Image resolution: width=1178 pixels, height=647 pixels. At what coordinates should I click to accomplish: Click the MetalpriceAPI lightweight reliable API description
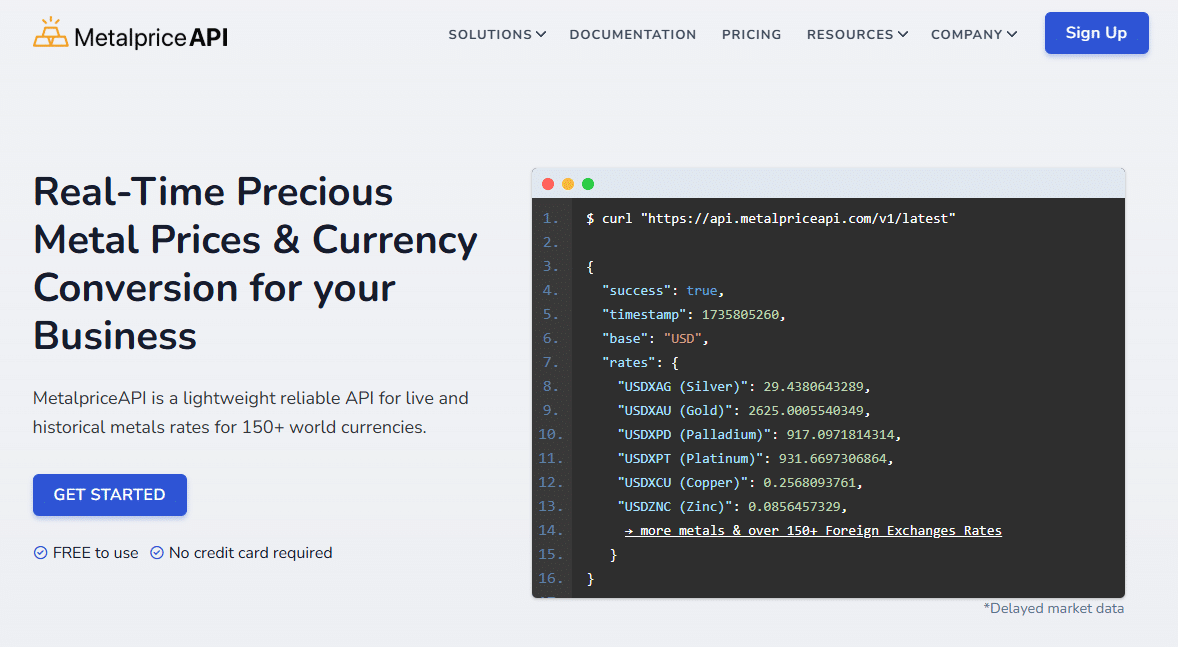click(250, 413)
